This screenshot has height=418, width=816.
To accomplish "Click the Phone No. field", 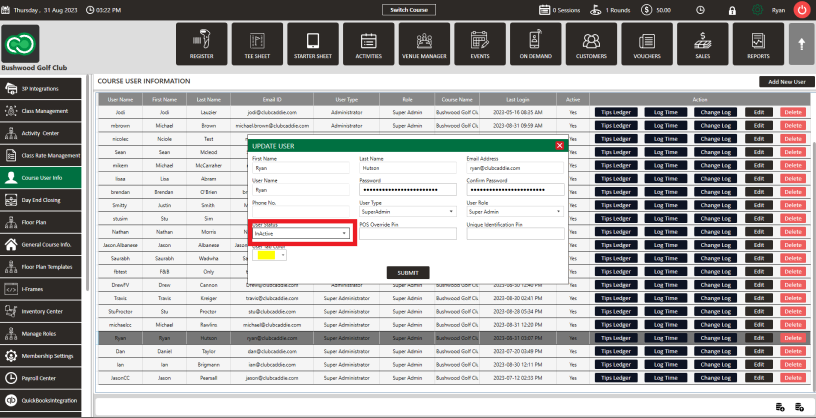I will tap(301, 212).
